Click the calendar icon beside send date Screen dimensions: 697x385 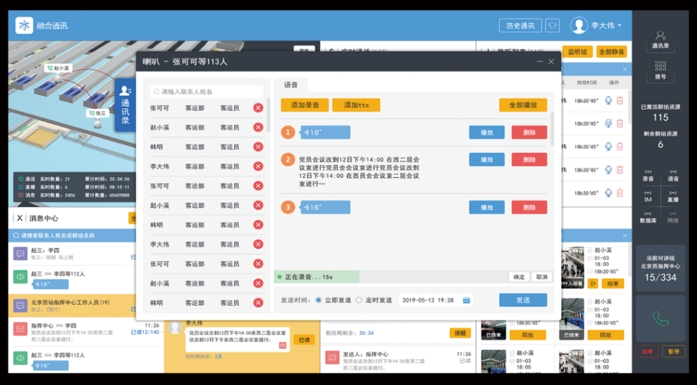tap(466, 300)
